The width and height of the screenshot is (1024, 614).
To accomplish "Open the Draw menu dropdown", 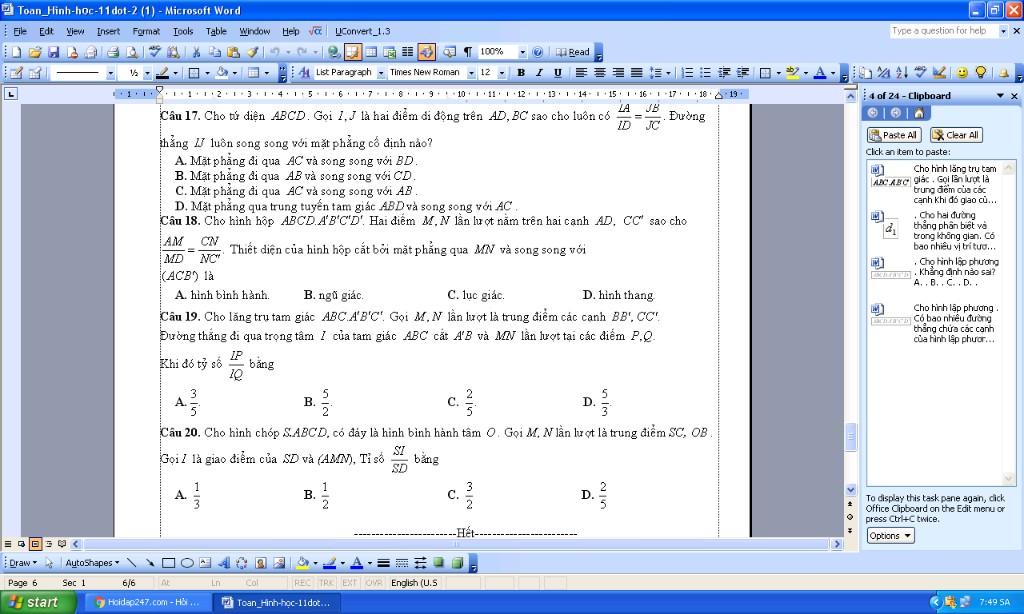I will click(23, 563).
